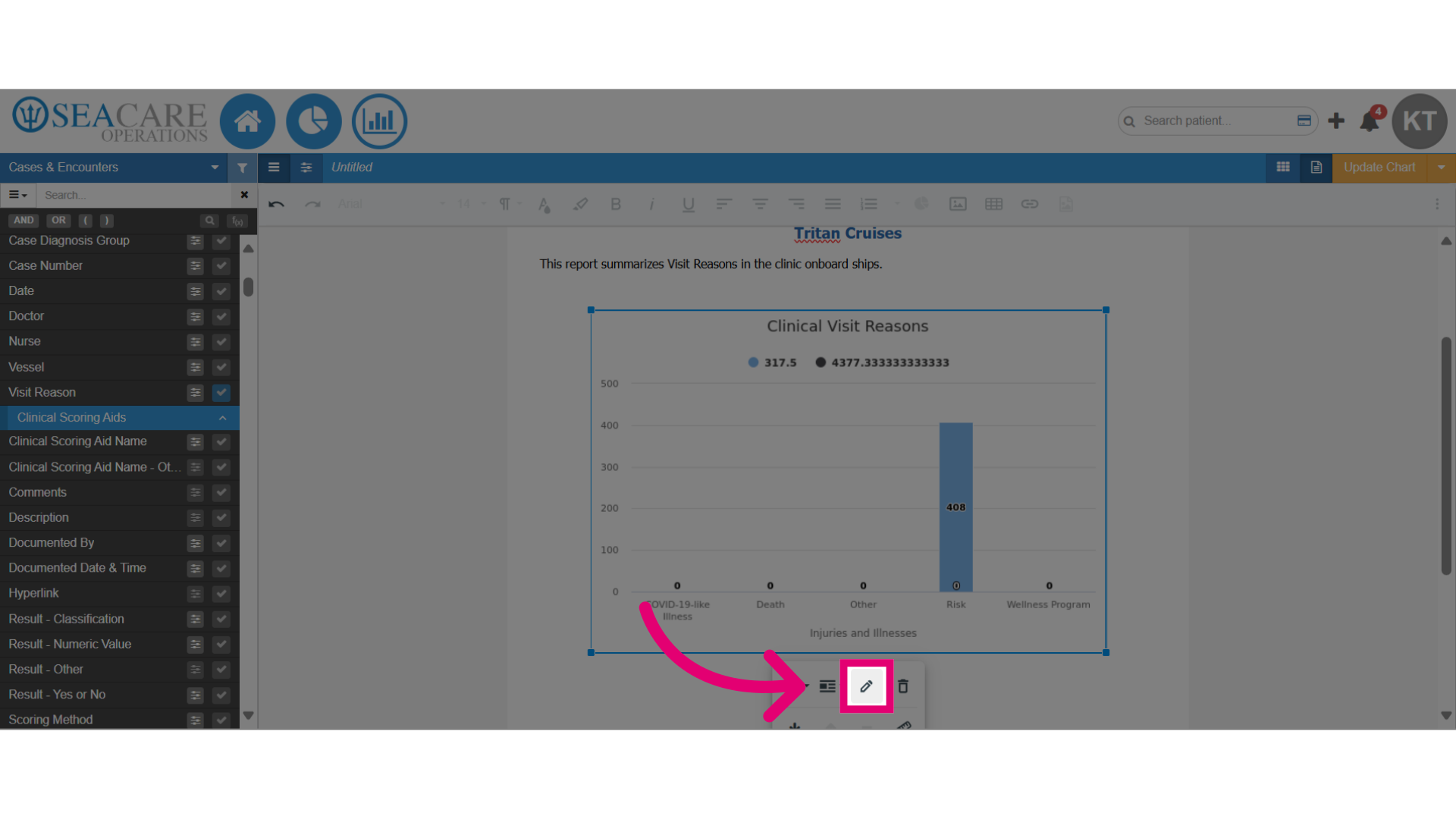The image size is (1456, 819).
Task: Toggle Visit Reason checkbox
Action: pyautogui.click(x=221, y=393)
